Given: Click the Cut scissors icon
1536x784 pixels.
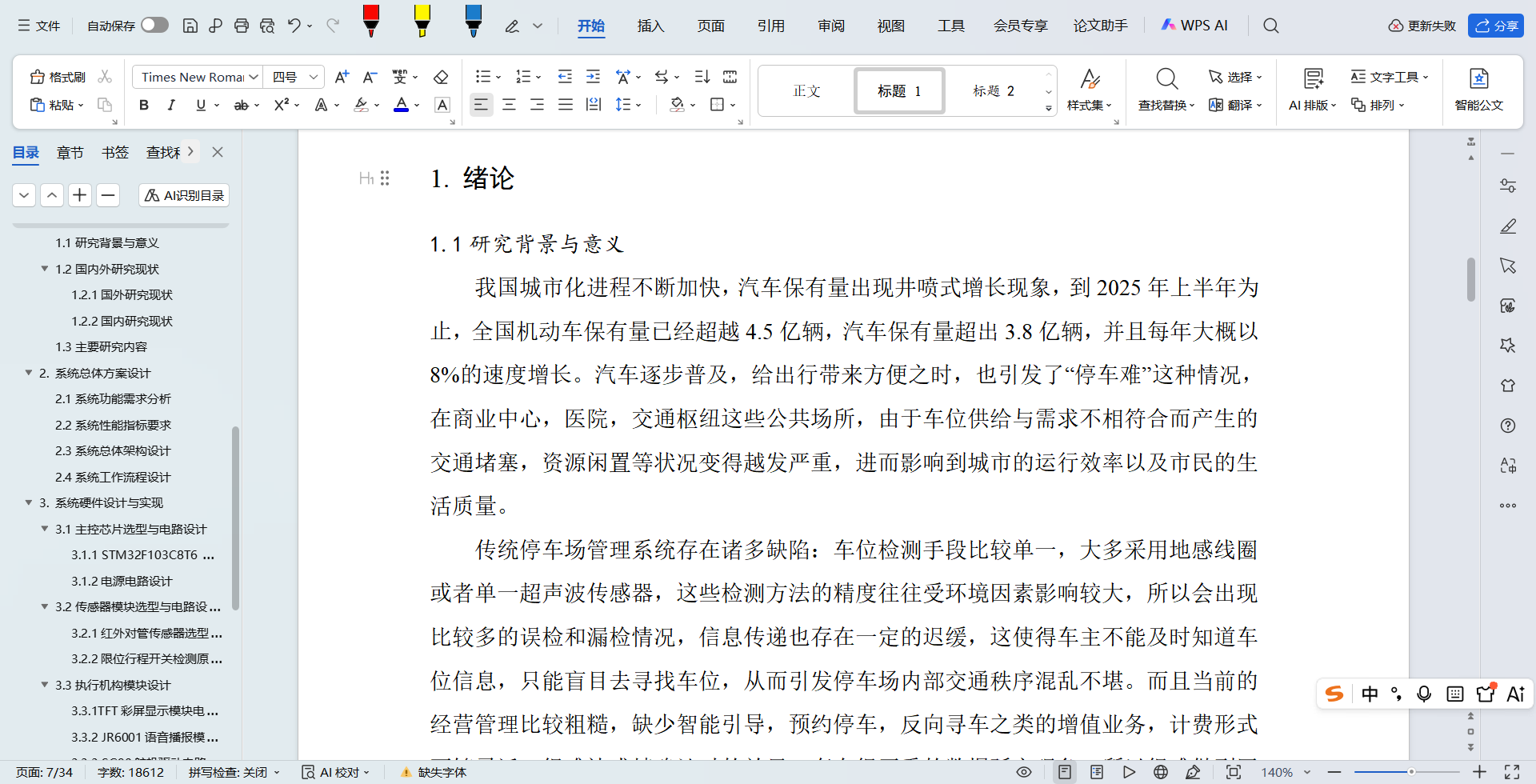Looking at the screenshot, I should [105, 77].
